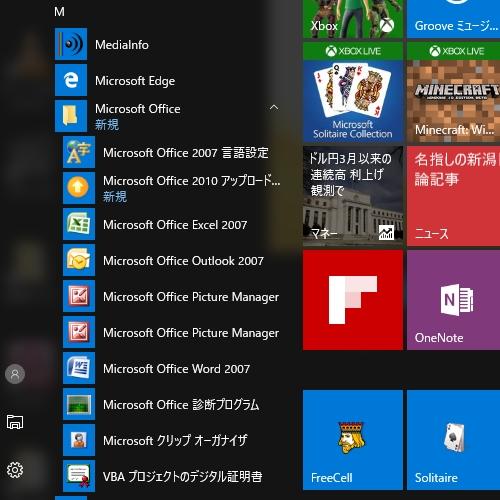Screen dimensions: 500x500
Task: Launch the Outlook 2007 icon
Action: point(79,260)
